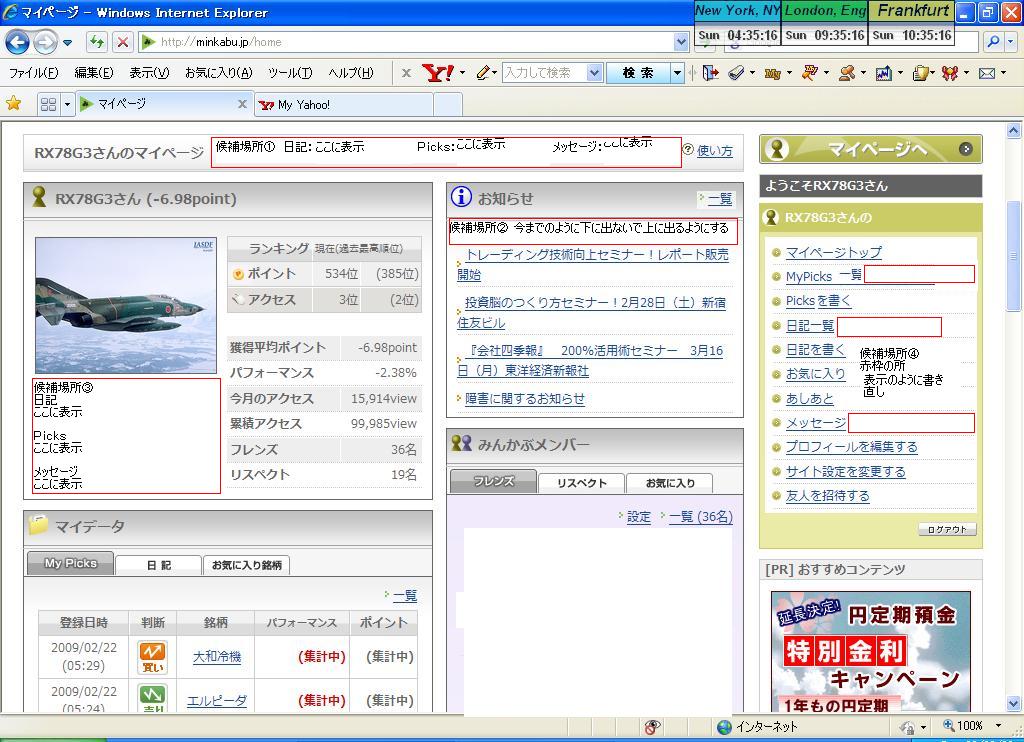The height and width of the screenshot is (742, 1024).
Task: Open the お気に入り(A) menu
Action: point(218,73)
